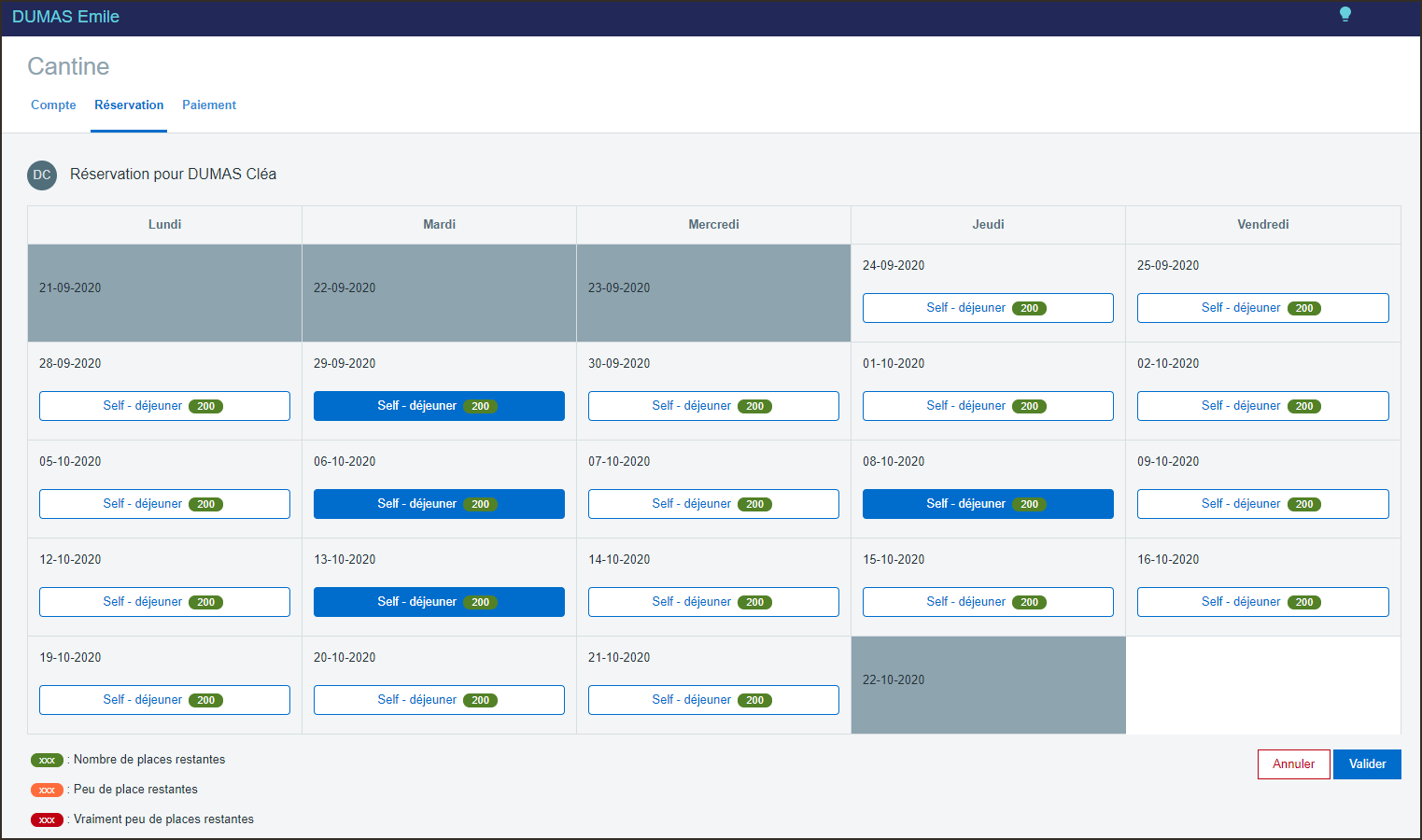
Task: Unselect Self - déjeuner for 08-10-2020
Action: point(988,504)
